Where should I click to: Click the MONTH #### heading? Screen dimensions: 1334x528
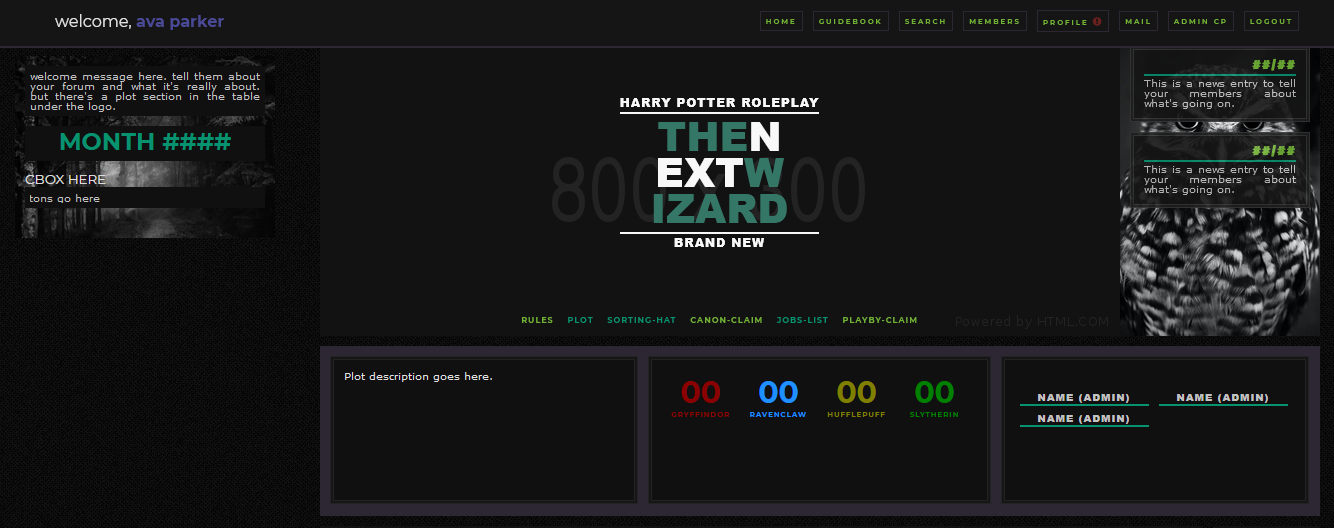pos(145,142)
